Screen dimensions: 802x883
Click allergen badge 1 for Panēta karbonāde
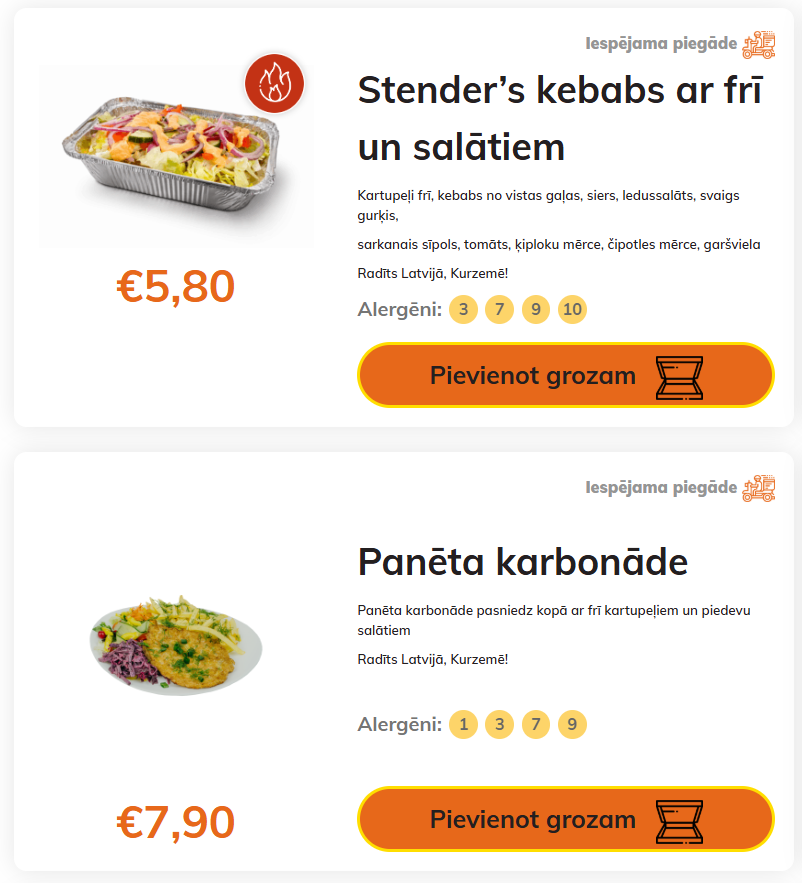(463, 724)
